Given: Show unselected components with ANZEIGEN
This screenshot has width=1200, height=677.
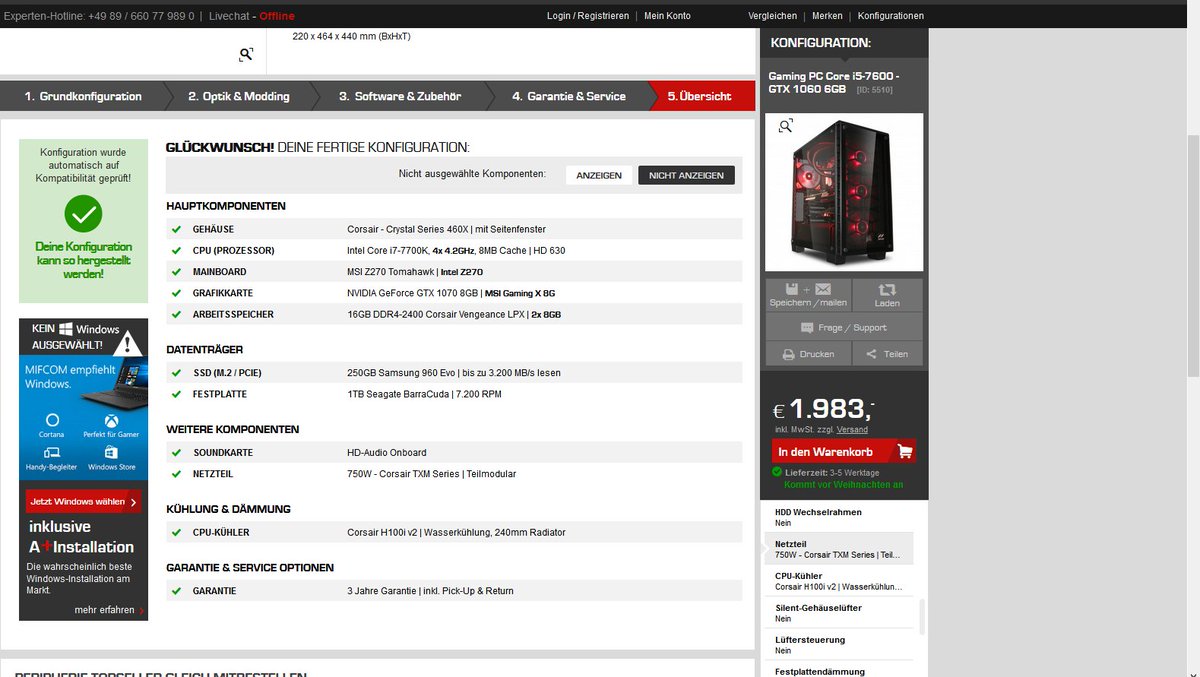Looking at the screenshot, I should (599, 175).
